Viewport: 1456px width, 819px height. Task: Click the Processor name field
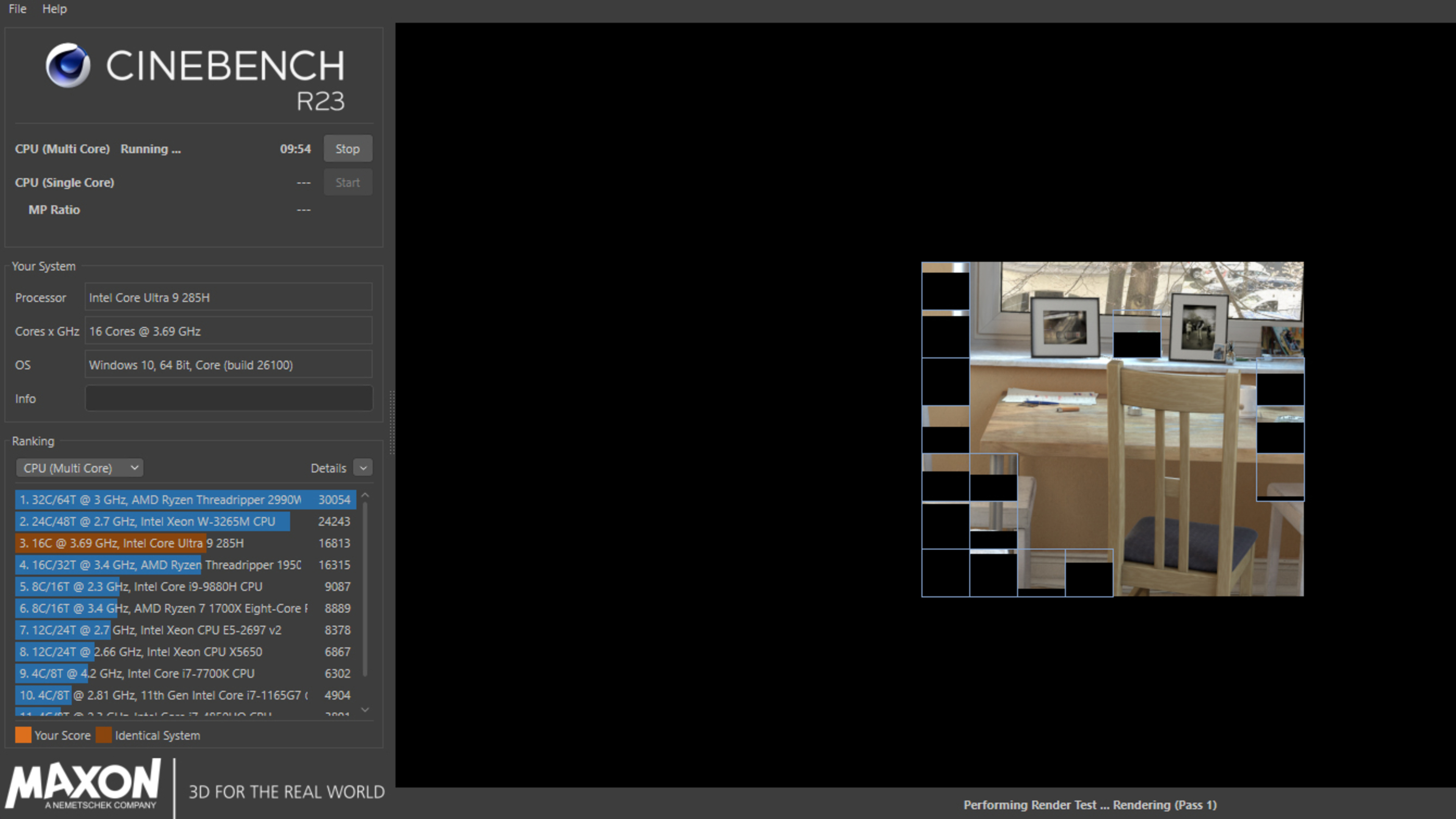228,297
